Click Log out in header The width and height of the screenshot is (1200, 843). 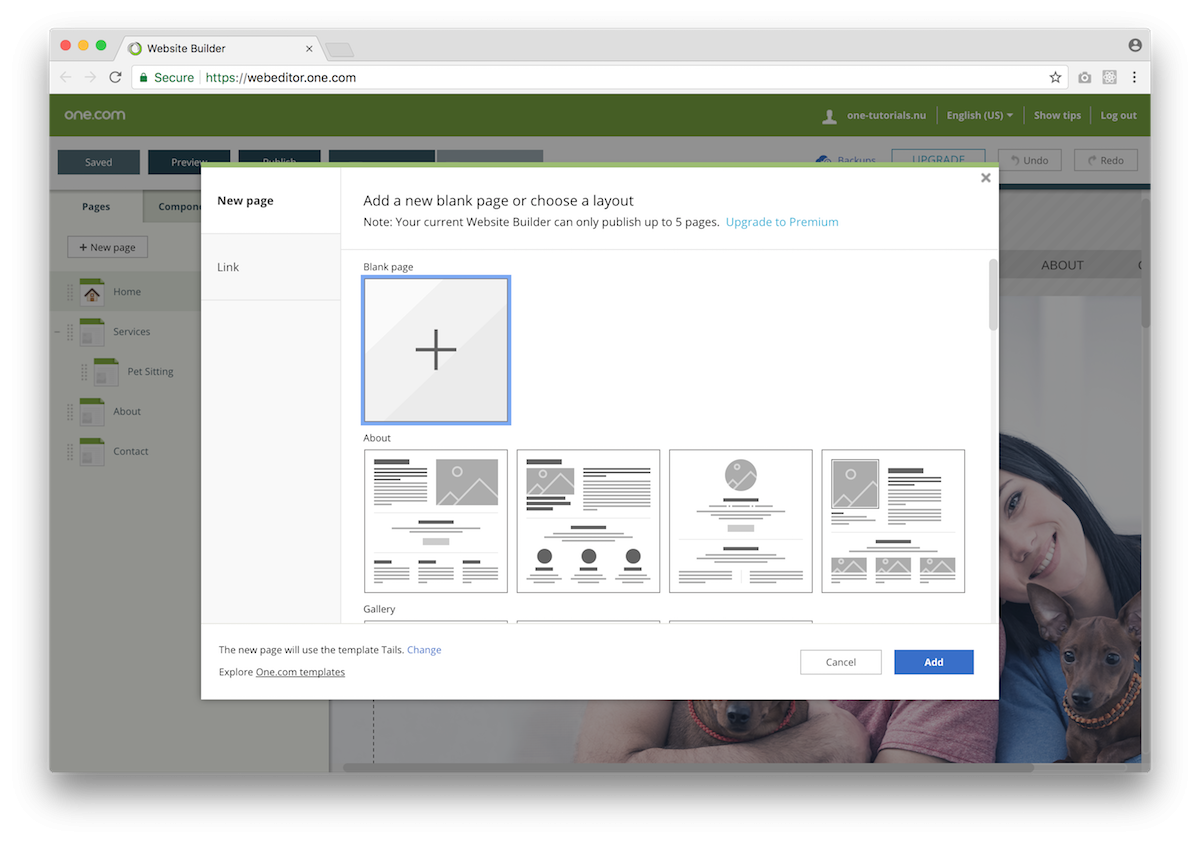pos(1118,115)
